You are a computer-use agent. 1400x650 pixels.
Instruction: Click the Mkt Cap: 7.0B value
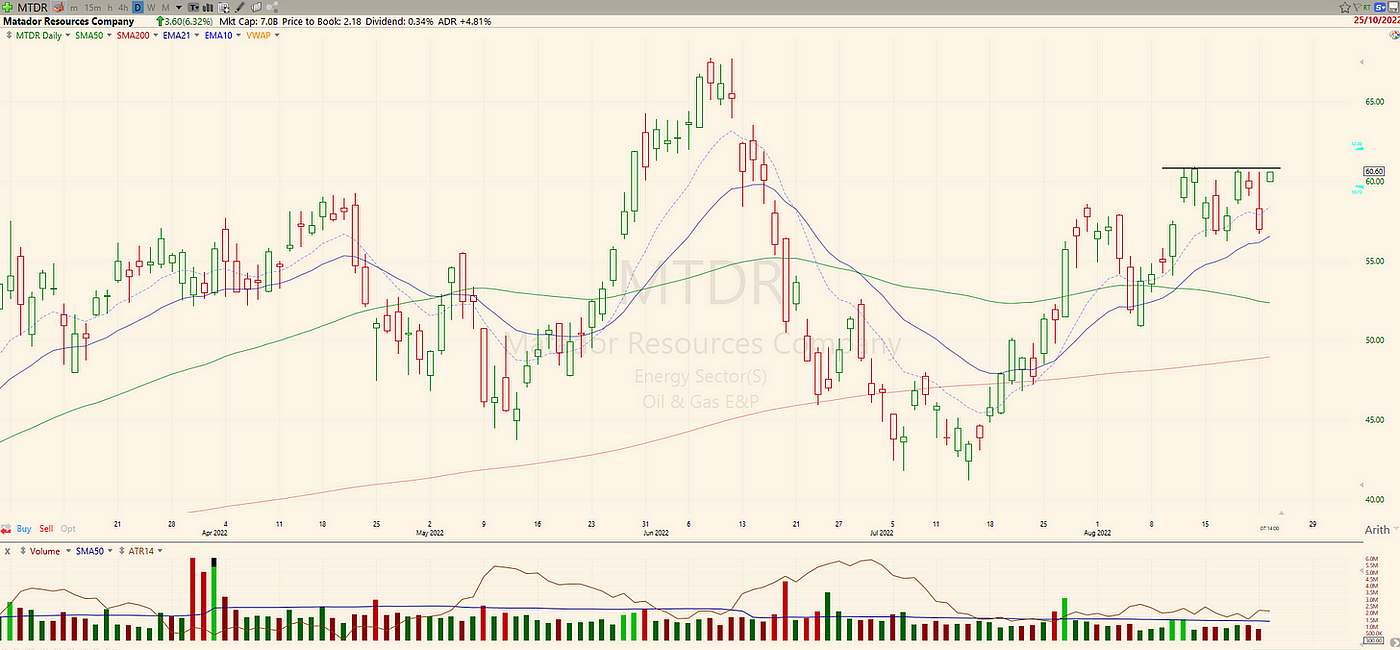click(x=248, y=21)
